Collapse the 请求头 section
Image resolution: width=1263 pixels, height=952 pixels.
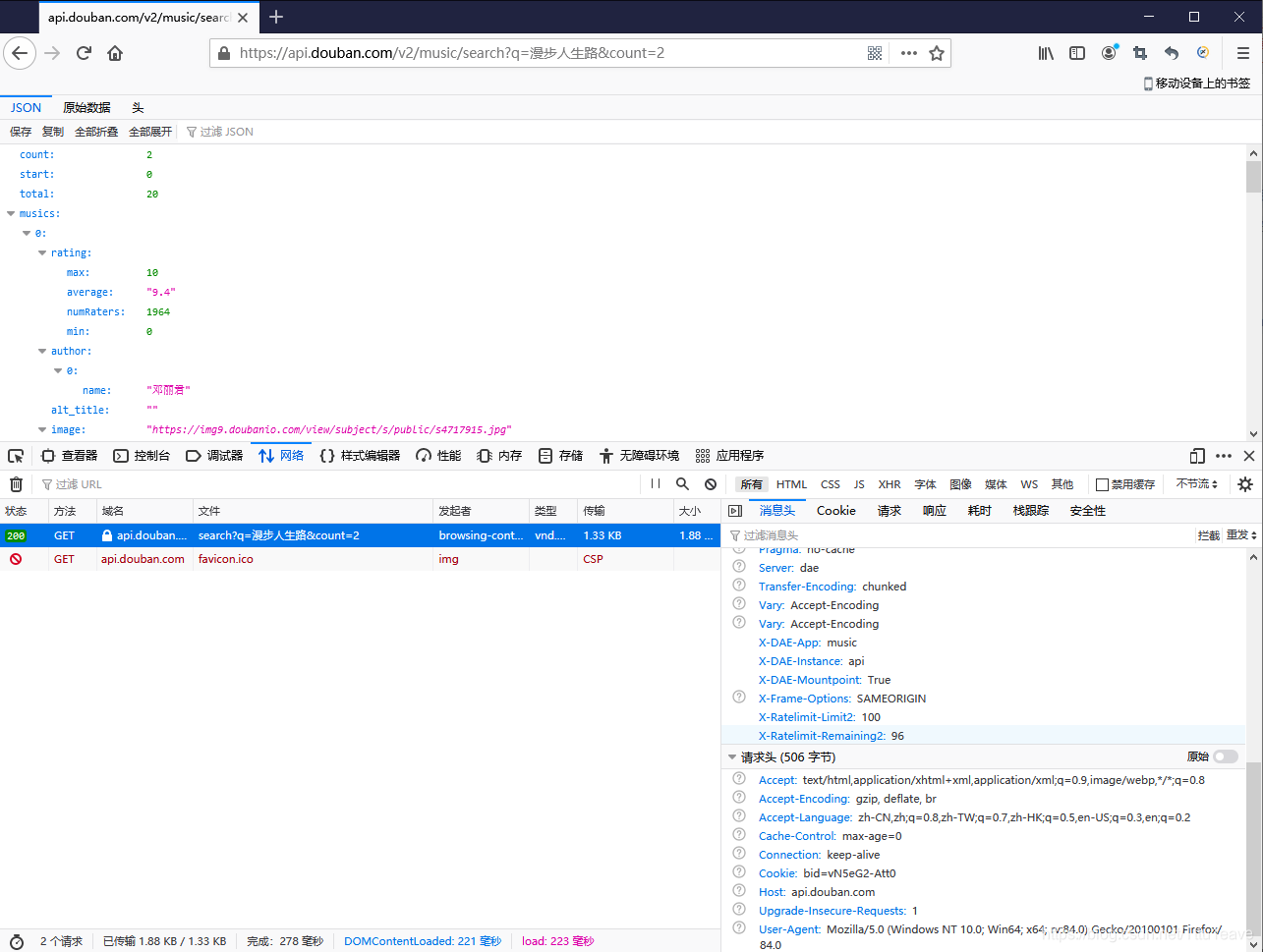click(732, 757)
